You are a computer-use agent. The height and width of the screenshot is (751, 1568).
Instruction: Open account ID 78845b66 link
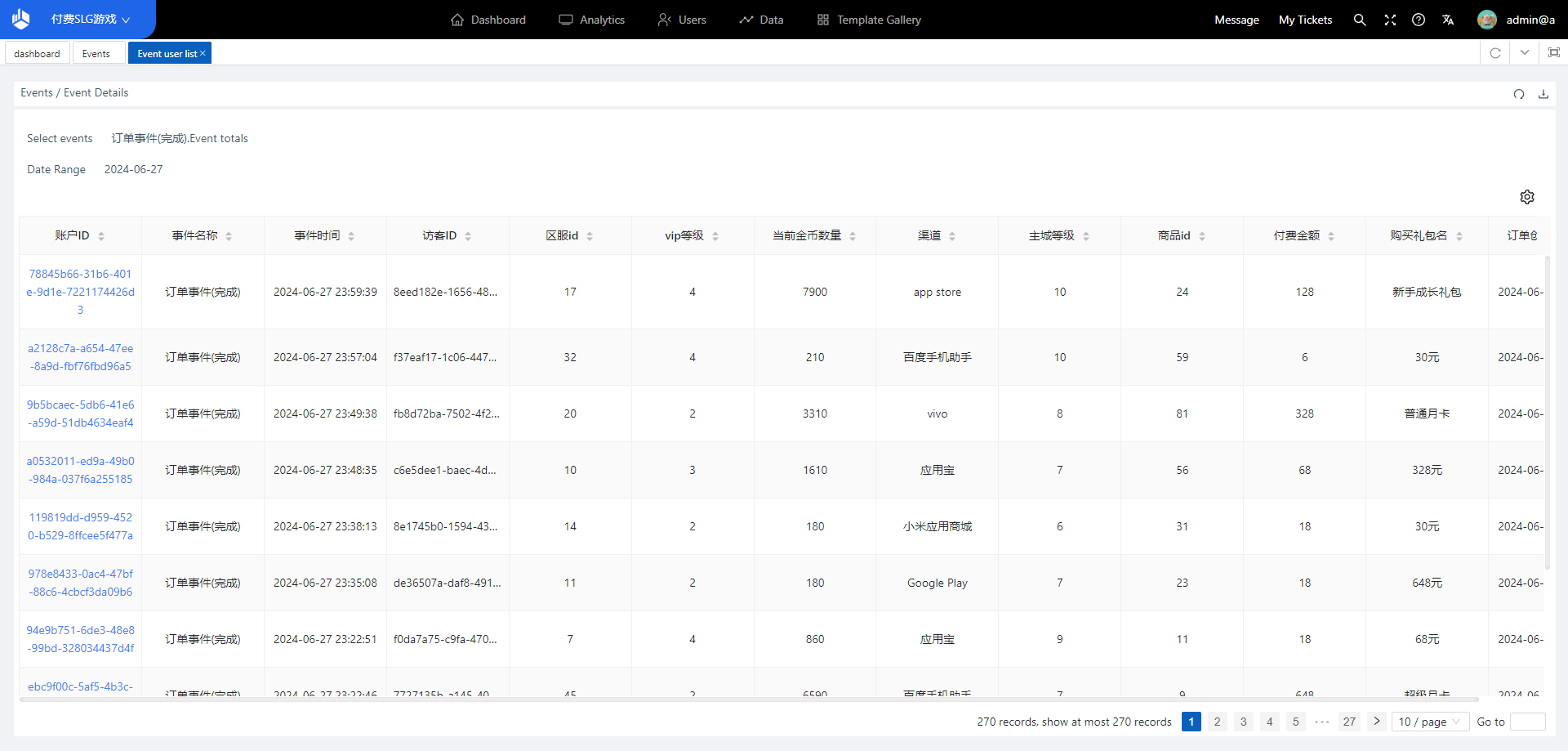[80, 292]
